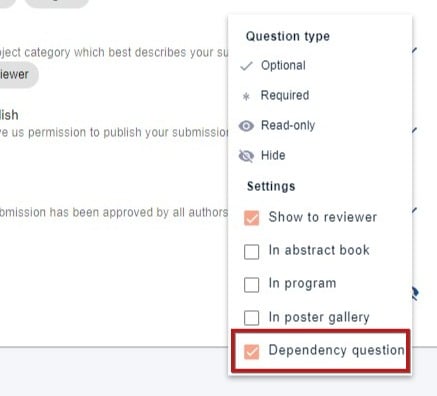
Task: Click the pencil edge beside the publish permission question
Action: click(x=414, y=130)
